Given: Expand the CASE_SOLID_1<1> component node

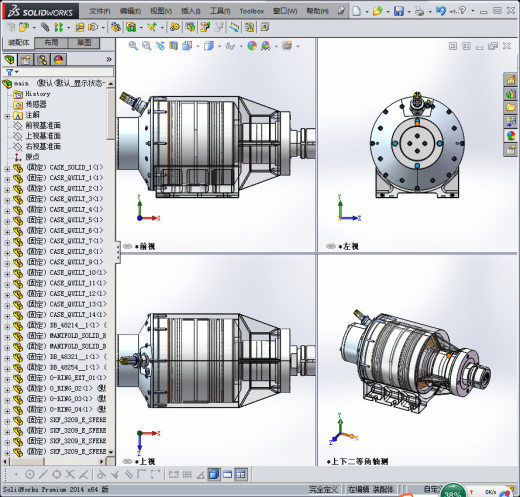Looking at the screenshot, I should click(7, 169).
